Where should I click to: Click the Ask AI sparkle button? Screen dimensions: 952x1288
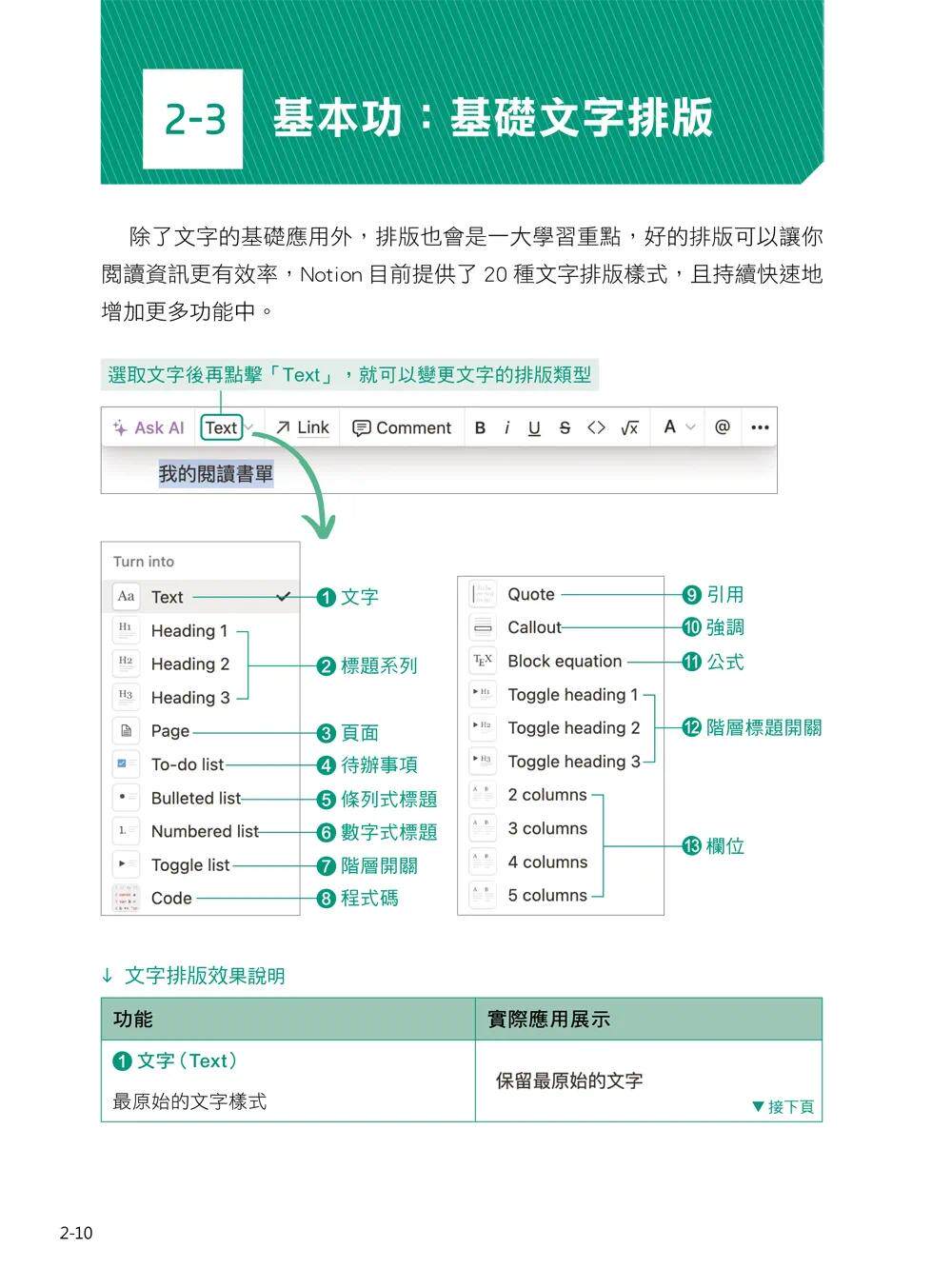pos(149,427)
